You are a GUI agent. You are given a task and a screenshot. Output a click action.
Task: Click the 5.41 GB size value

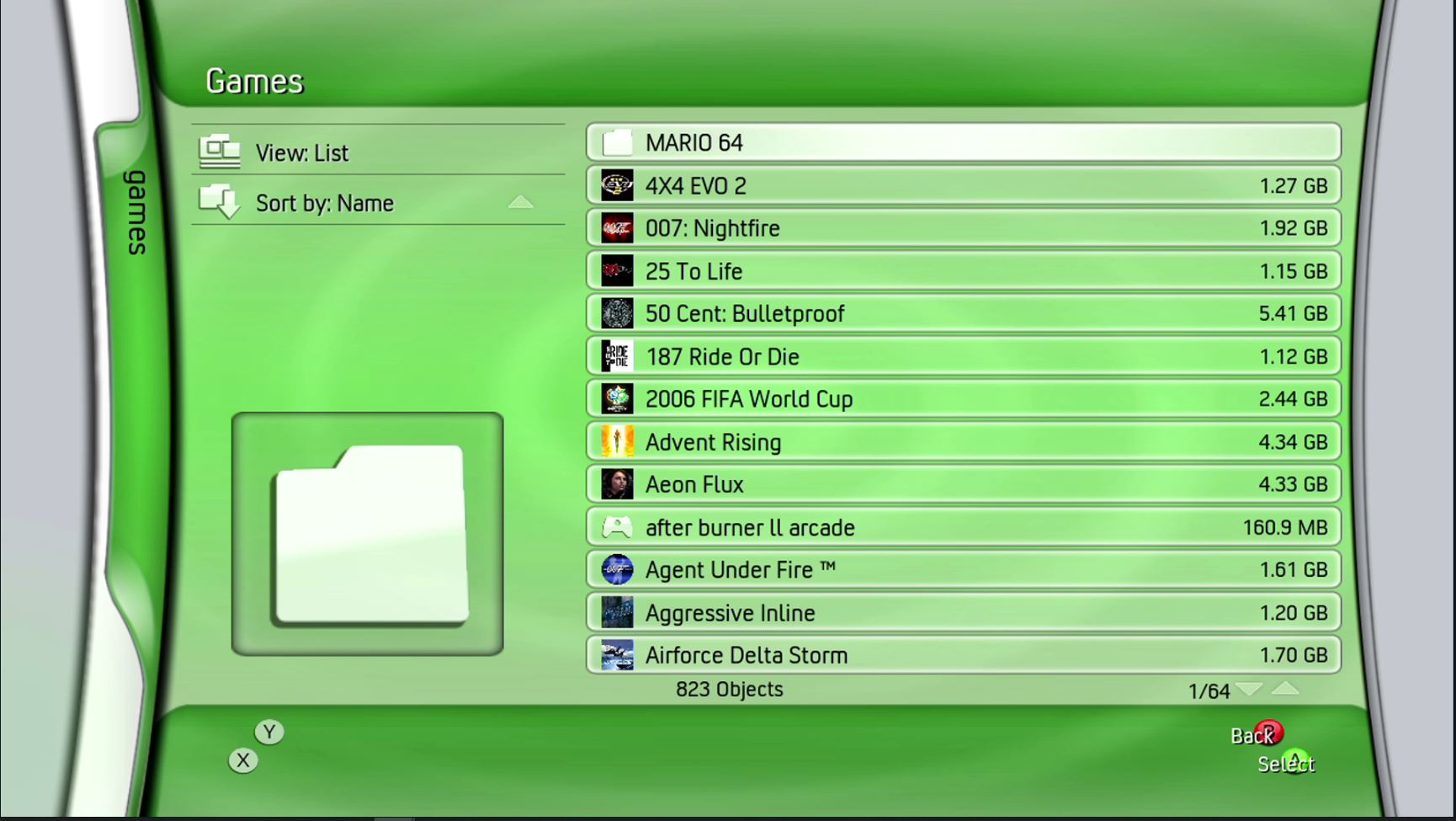point(1293,313)
